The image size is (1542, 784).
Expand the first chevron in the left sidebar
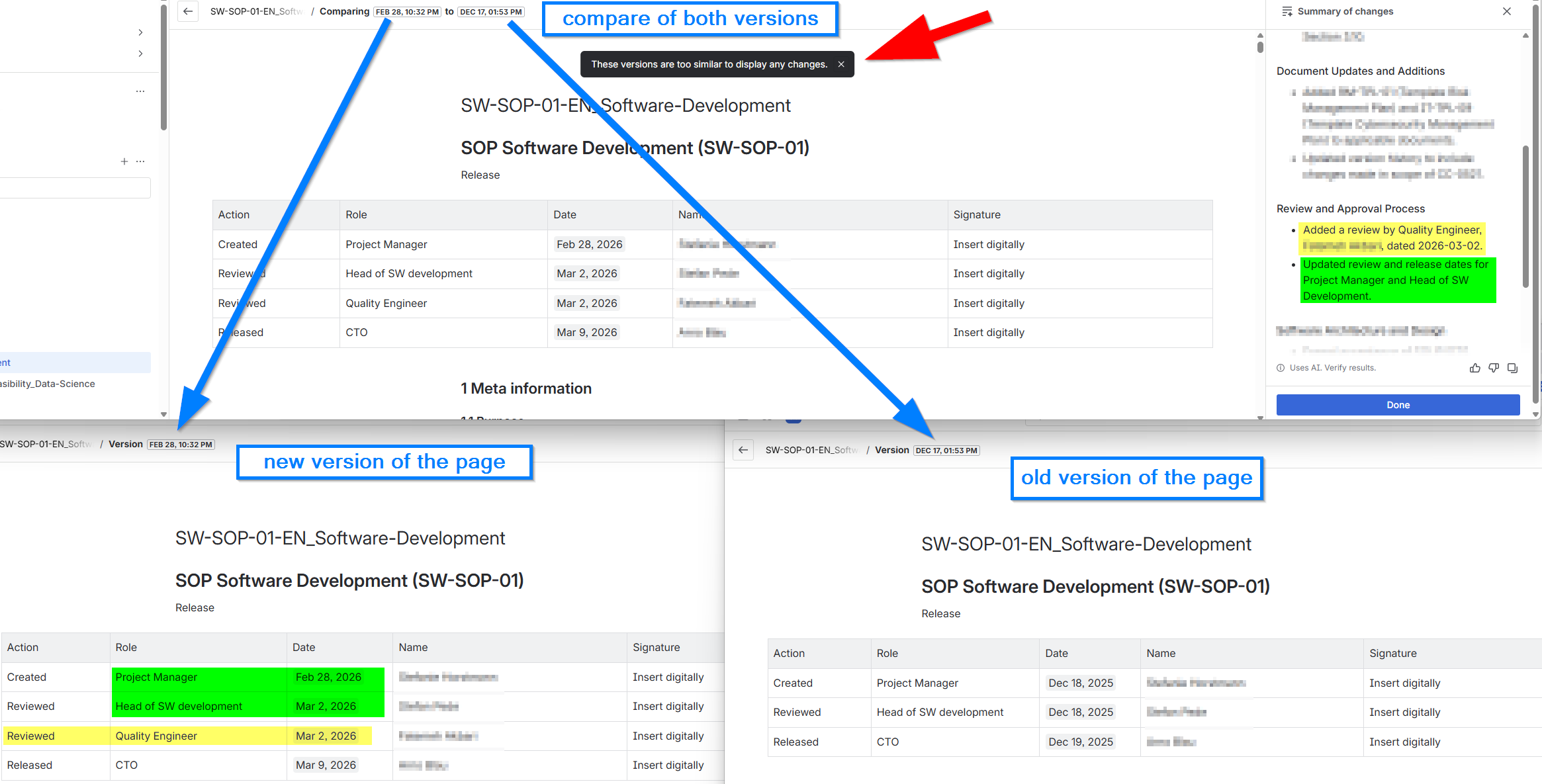pyautogui.click(x=140, y=32)
